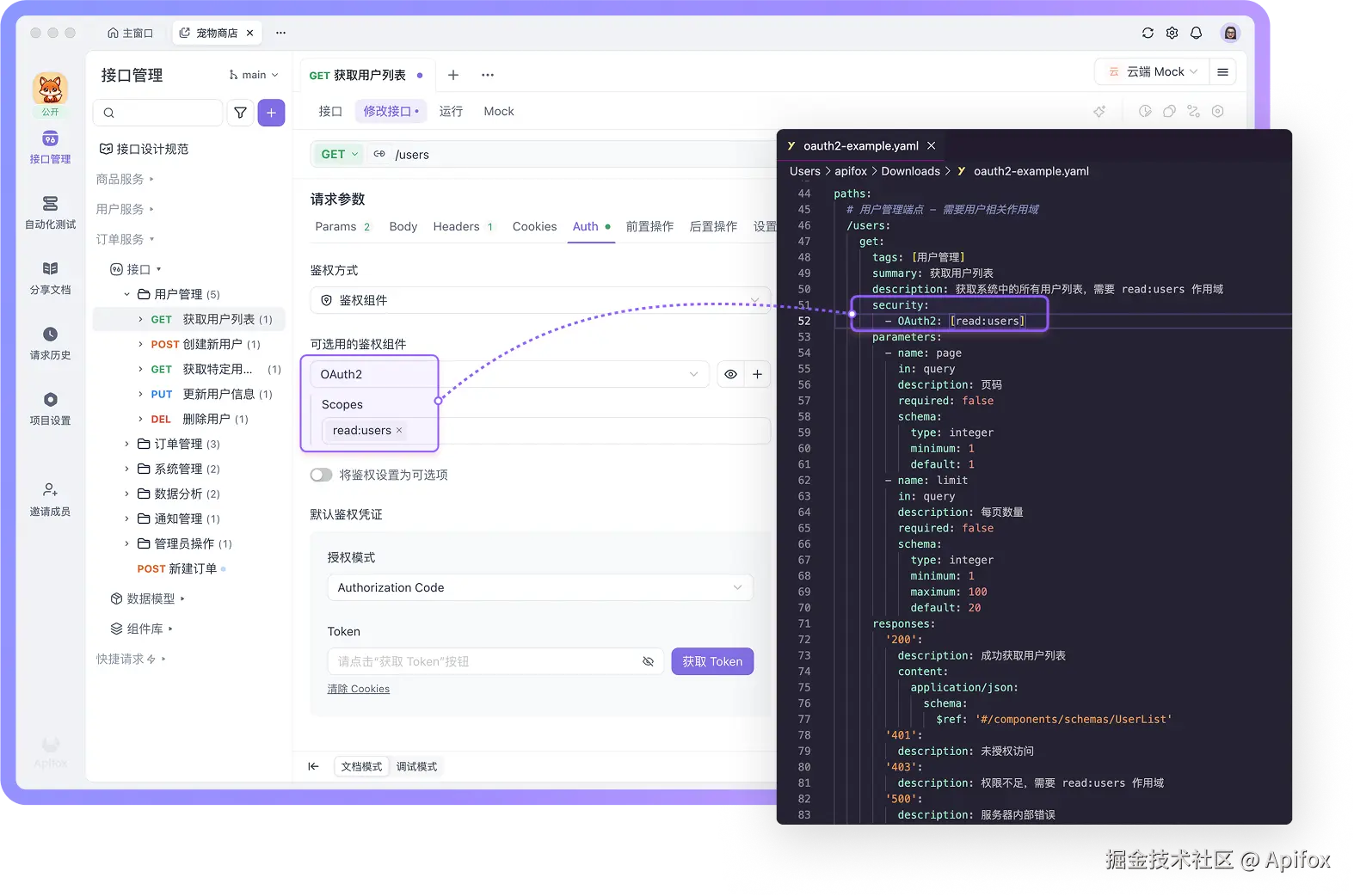
Task: Switch to 文档模式
Action: click(361, 766)
